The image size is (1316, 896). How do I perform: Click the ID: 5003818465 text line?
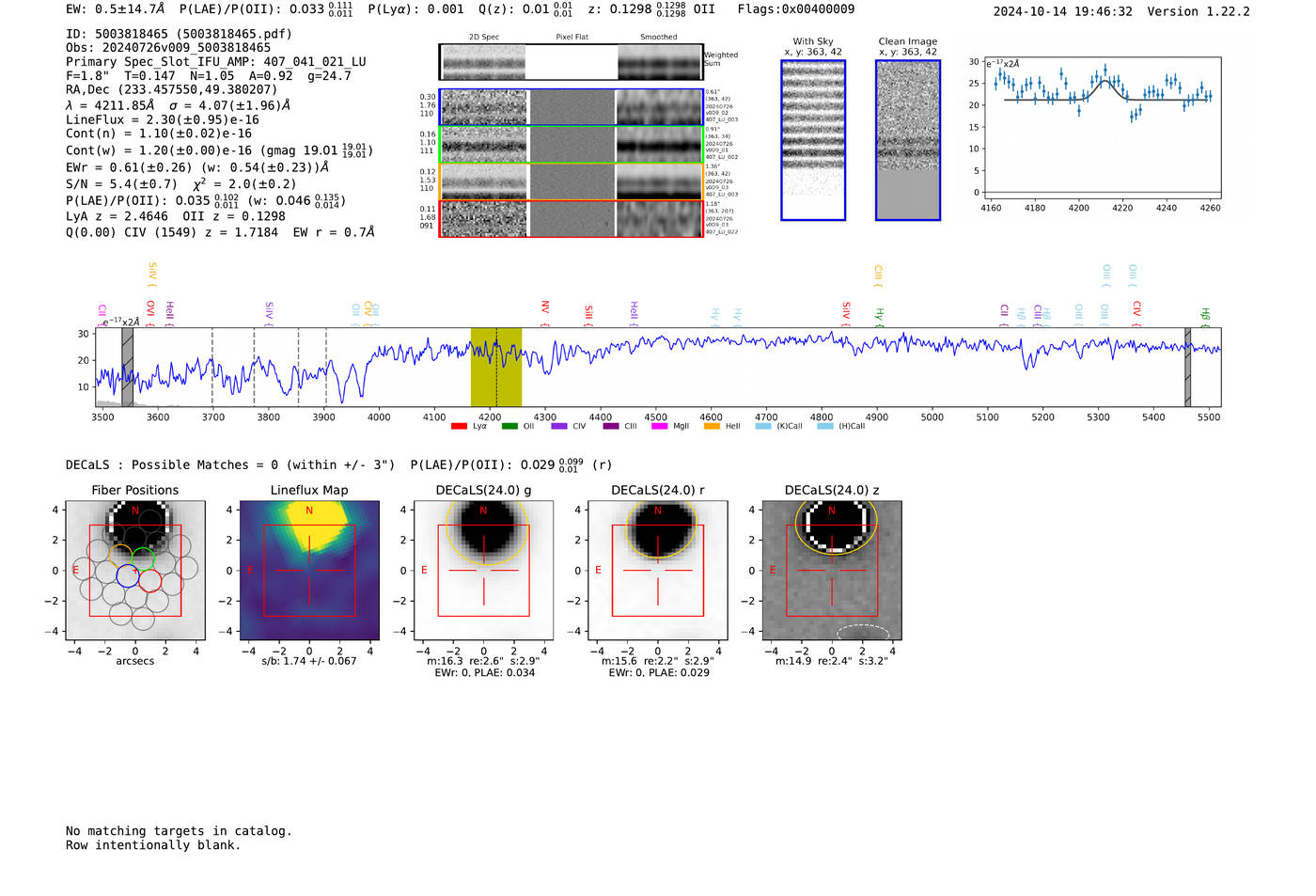click(x=179, y=34)
